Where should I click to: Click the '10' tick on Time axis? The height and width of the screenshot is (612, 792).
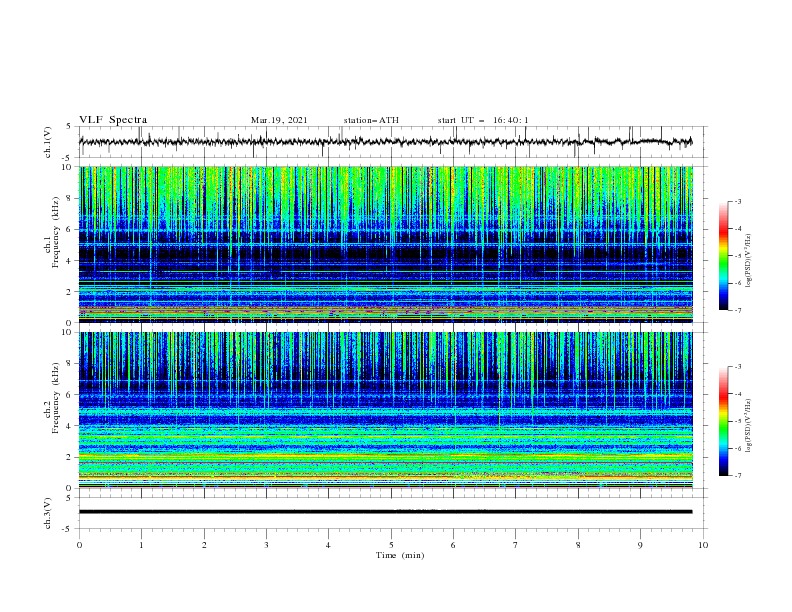pyautogui.click(x=703, y=545)
